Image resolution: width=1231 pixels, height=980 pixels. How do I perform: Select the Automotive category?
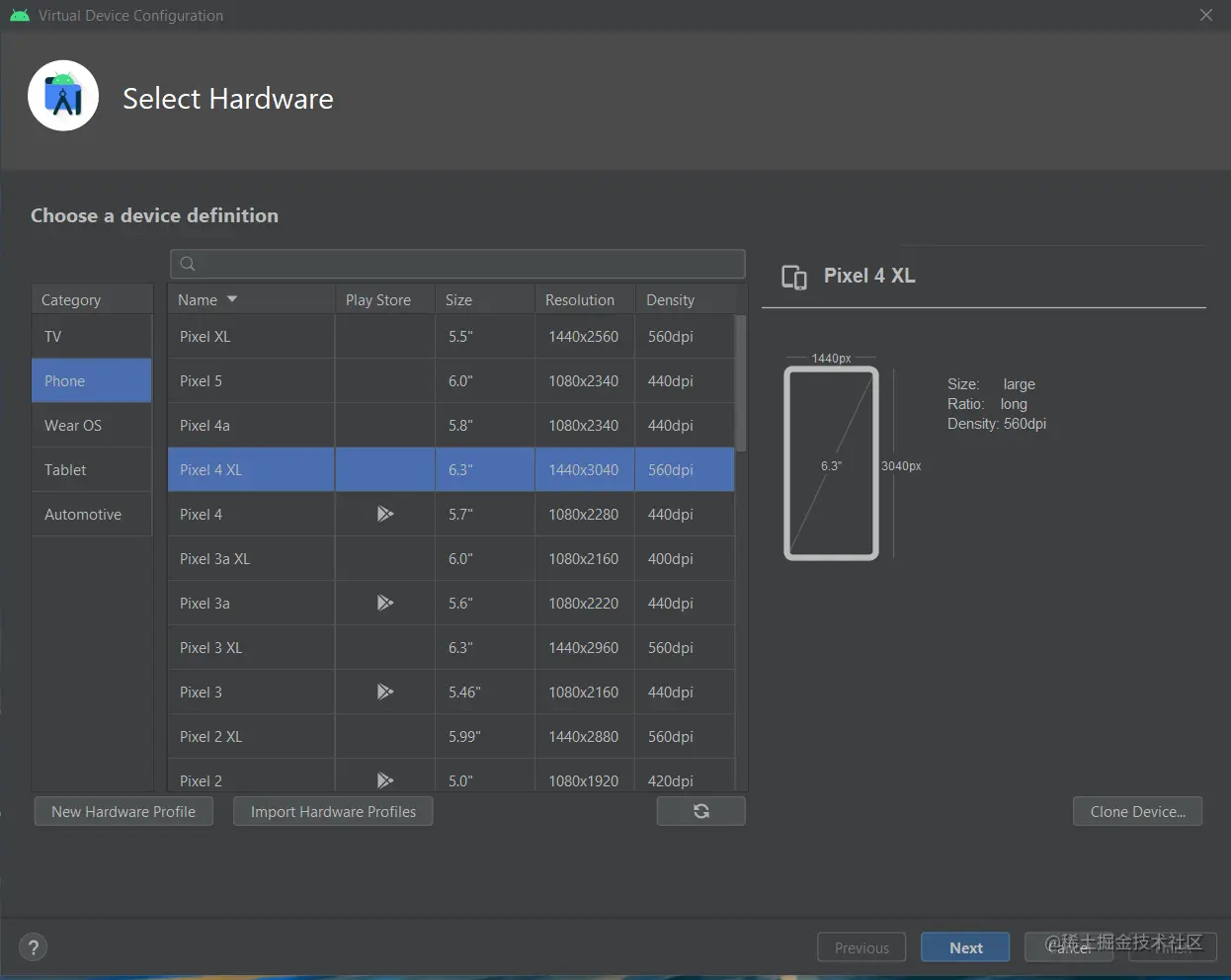pyautogui.click(x=92, y=514)
